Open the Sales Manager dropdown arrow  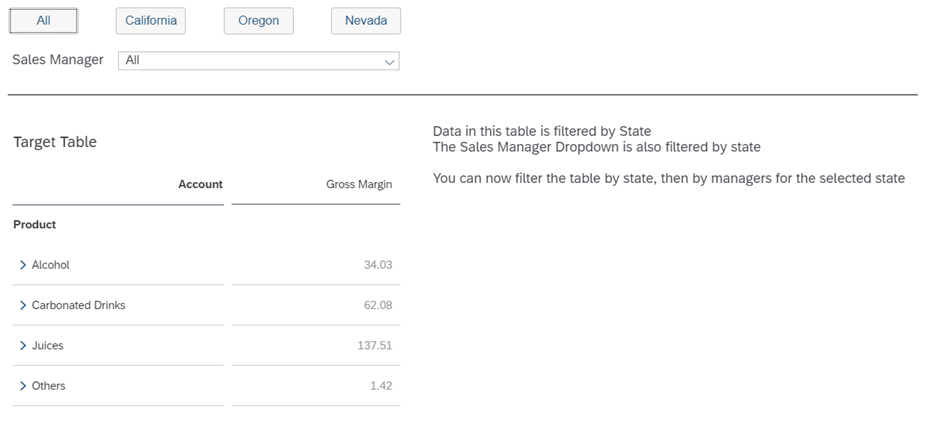tap(389, 61)
